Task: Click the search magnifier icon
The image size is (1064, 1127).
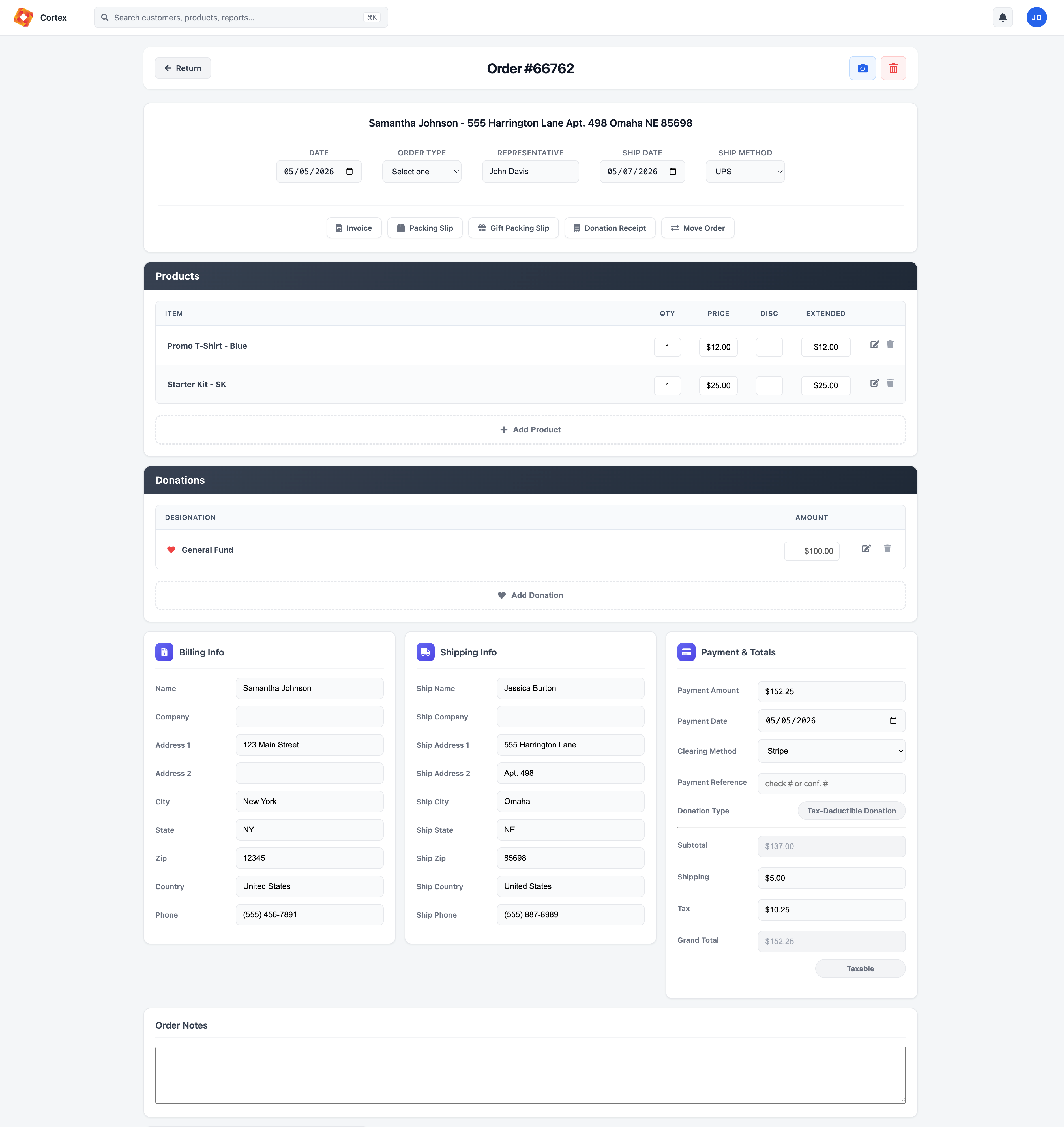Action: tap(105, 18)
